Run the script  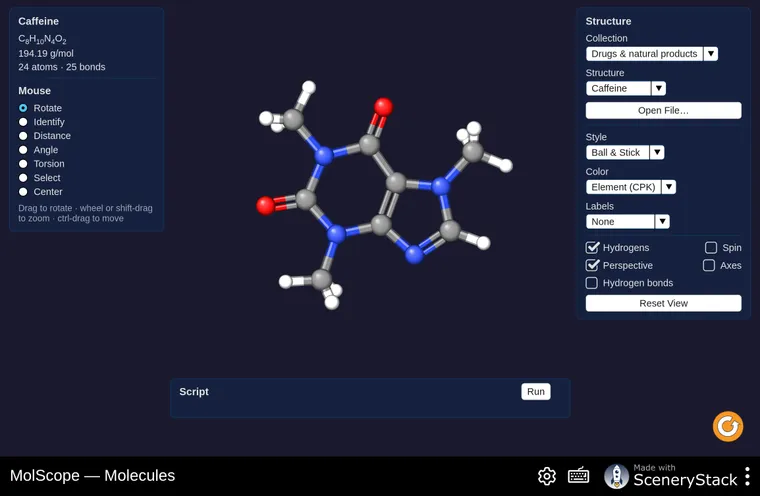tap(536, 392)
